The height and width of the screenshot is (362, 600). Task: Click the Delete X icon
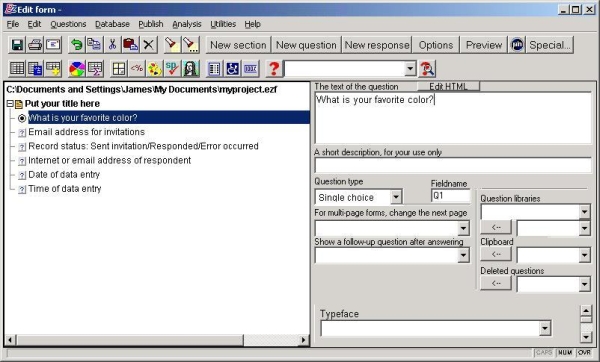pos(148,45)
